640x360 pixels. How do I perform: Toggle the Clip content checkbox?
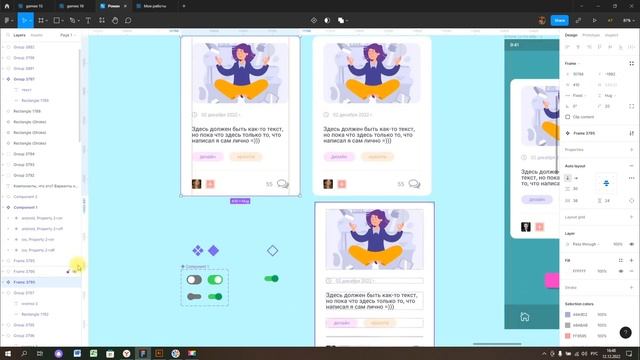click(x=567, y=117)
